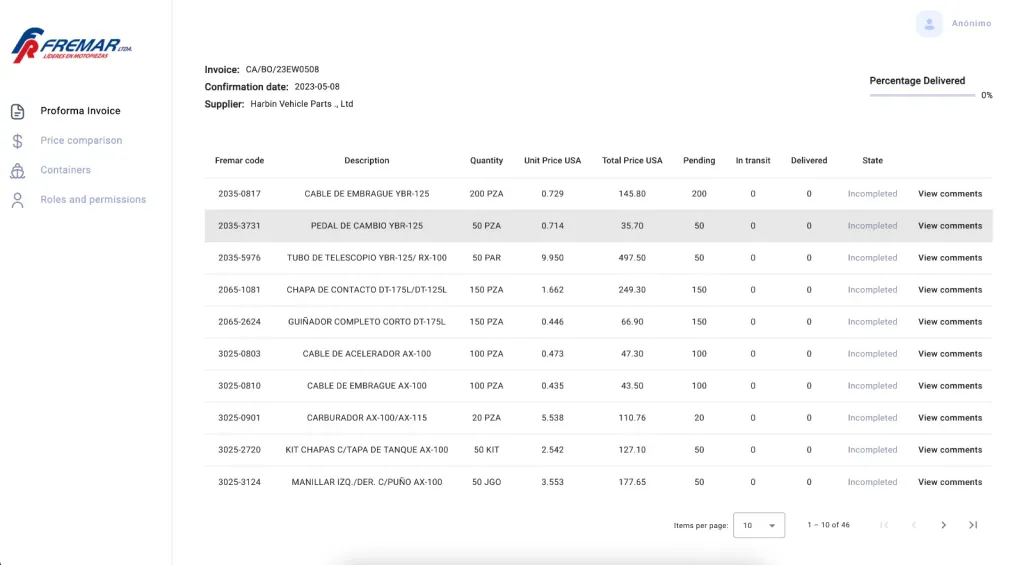This screenshot has height=565, width=1024.
Task: Open the Price comparison menu item
Action: click(x=81, y=140)
